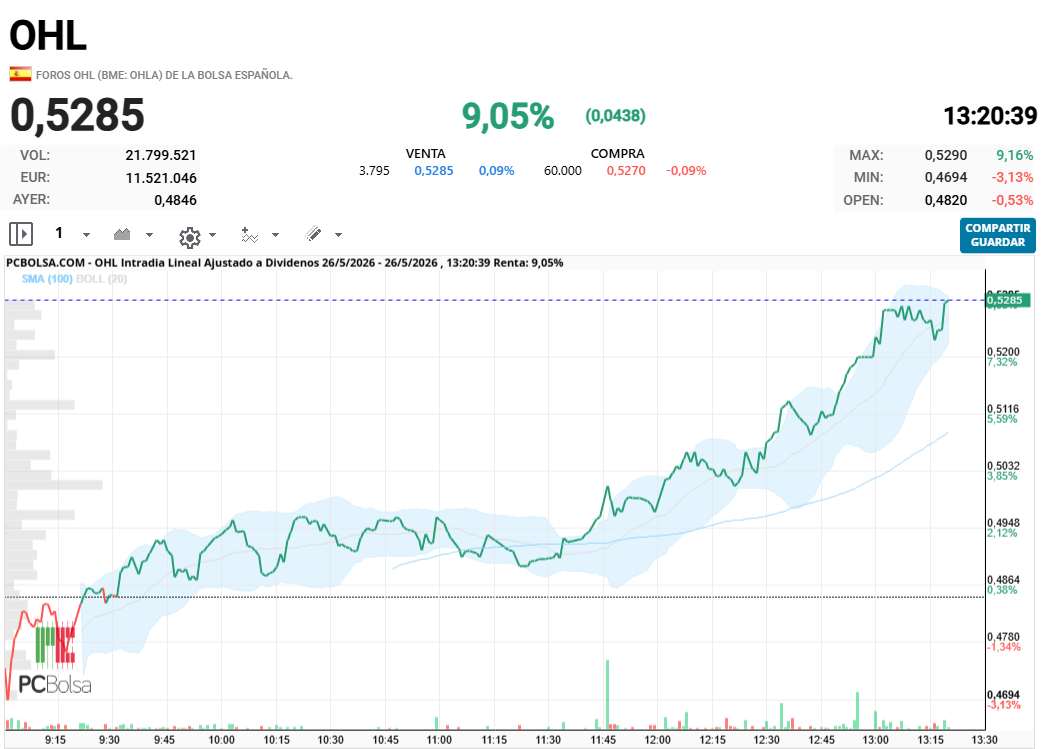The image size is (1046, 749).
Task: Toggle the SMA (100) indicator label
Action: point(47,279)
